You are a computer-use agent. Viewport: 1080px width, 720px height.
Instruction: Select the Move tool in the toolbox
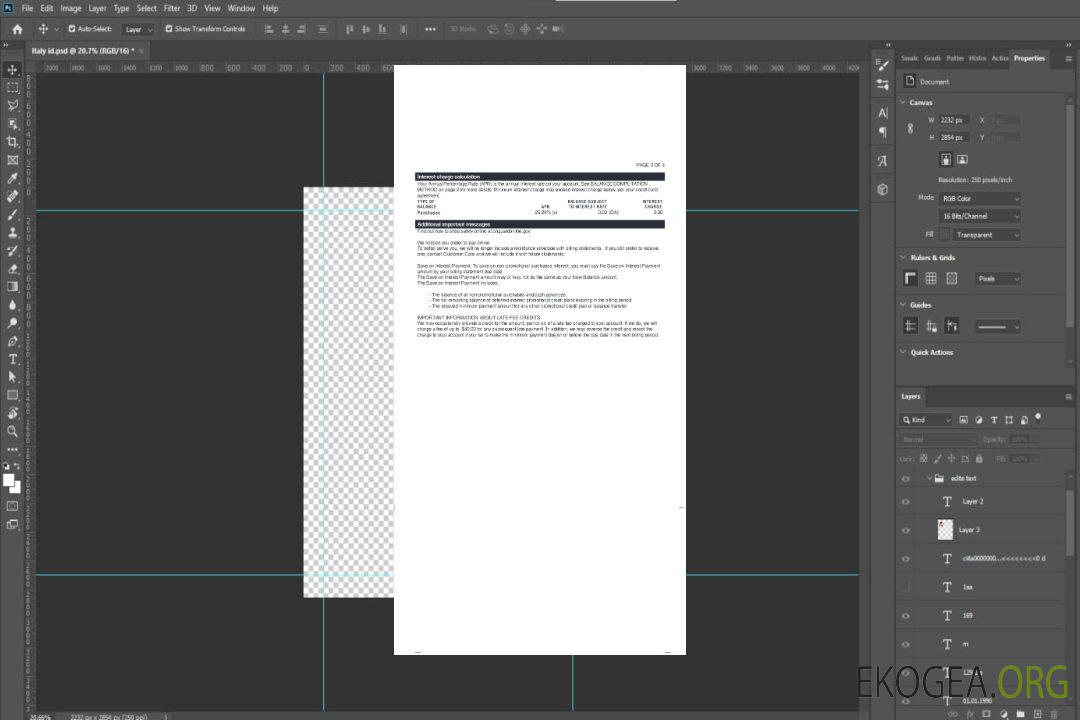(x=12, y=70)
